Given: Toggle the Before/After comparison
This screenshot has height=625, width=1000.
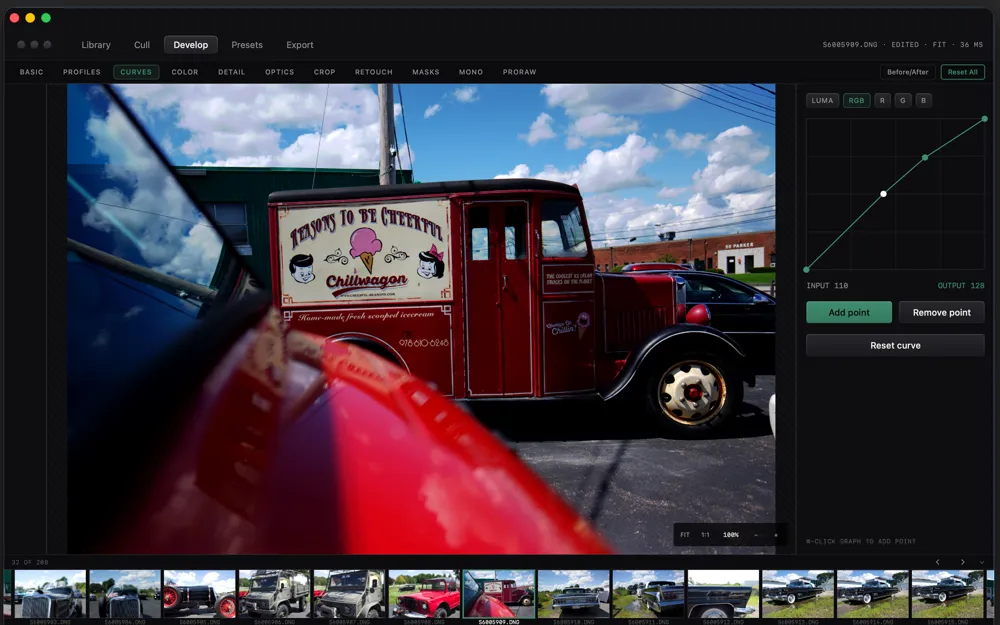Looking at the screenshot, I should point(907,72).
